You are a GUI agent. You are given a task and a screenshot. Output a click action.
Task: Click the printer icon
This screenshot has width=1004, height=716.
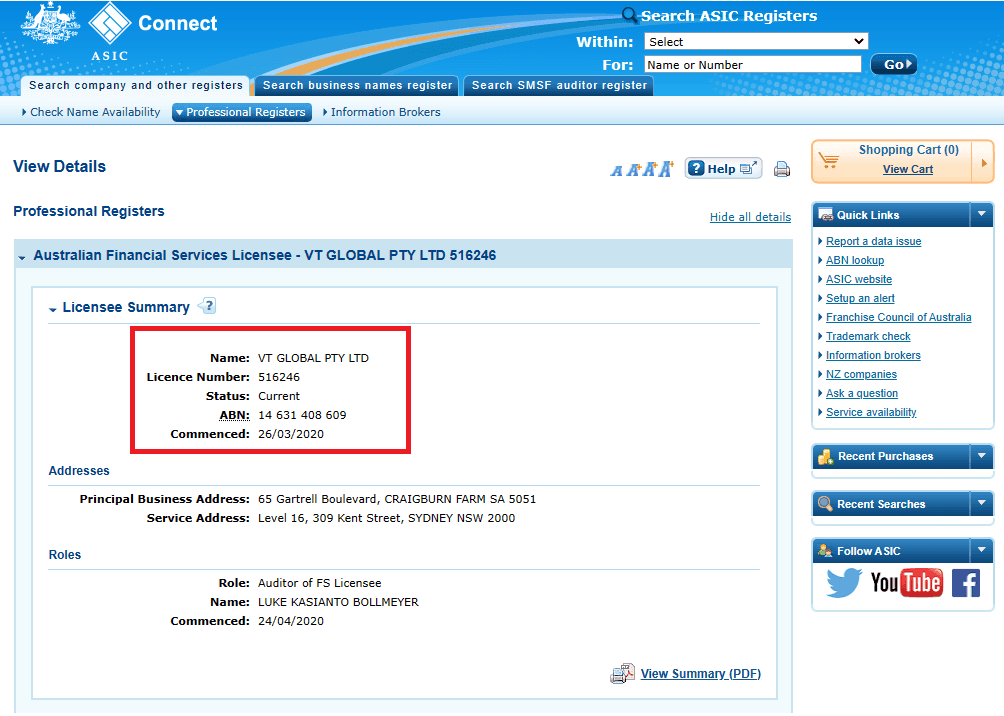782,169
